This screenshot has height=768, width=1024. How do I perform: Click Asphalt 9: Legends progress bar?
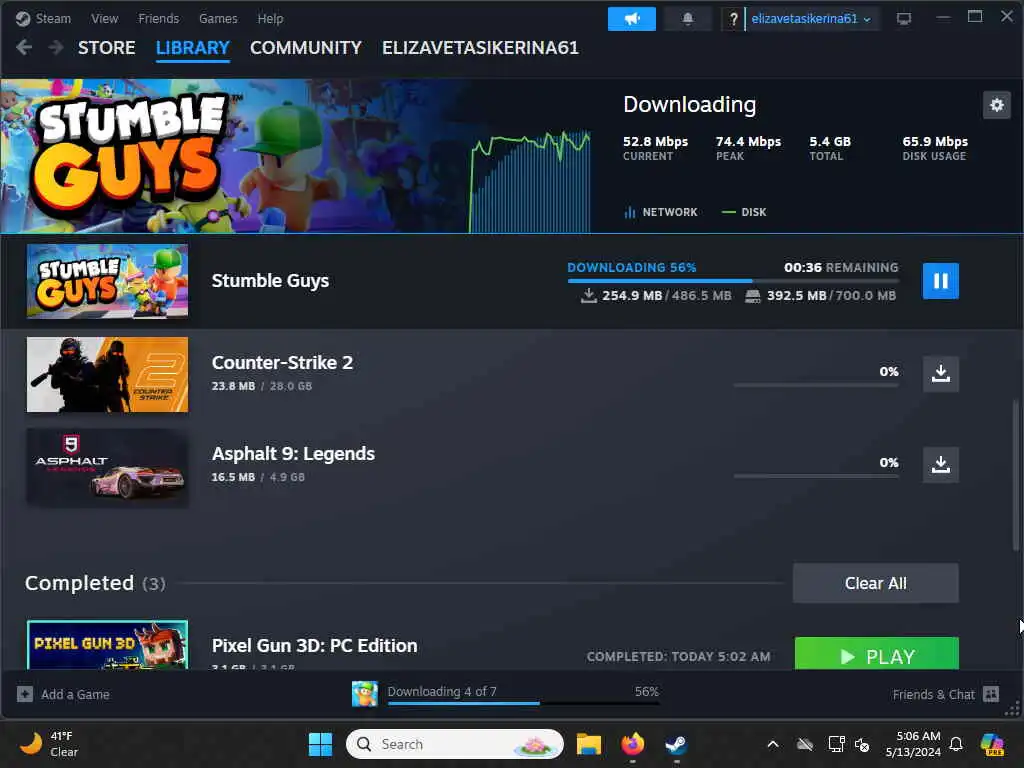coord(816,476)
